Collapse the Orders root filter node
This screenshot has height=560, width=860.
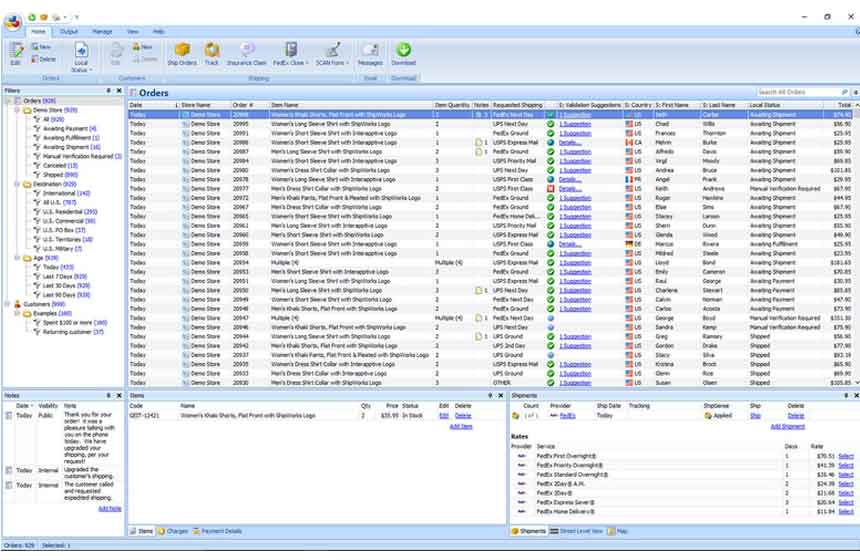pos(8,101)
